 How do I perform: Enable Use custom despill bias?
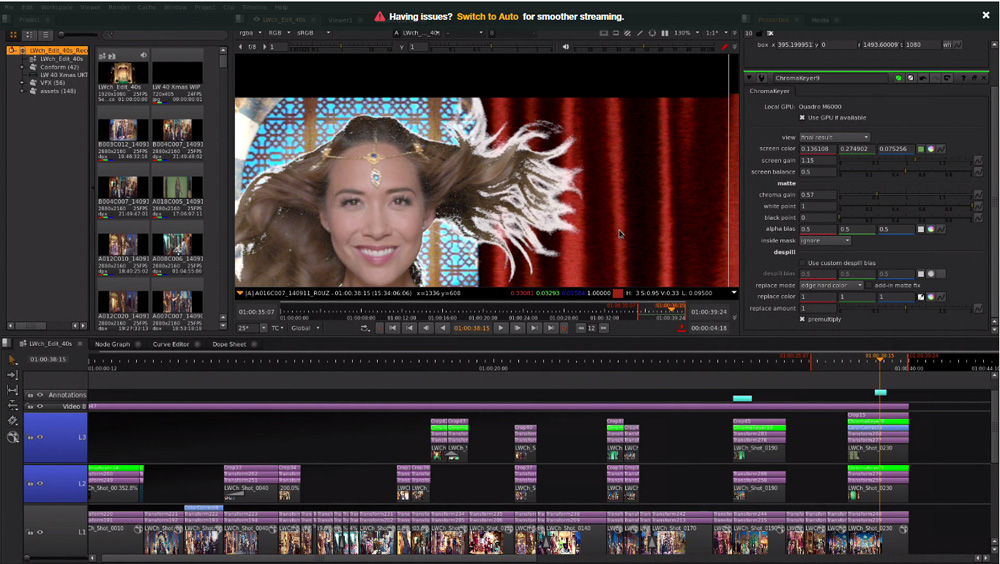[802, 263]
